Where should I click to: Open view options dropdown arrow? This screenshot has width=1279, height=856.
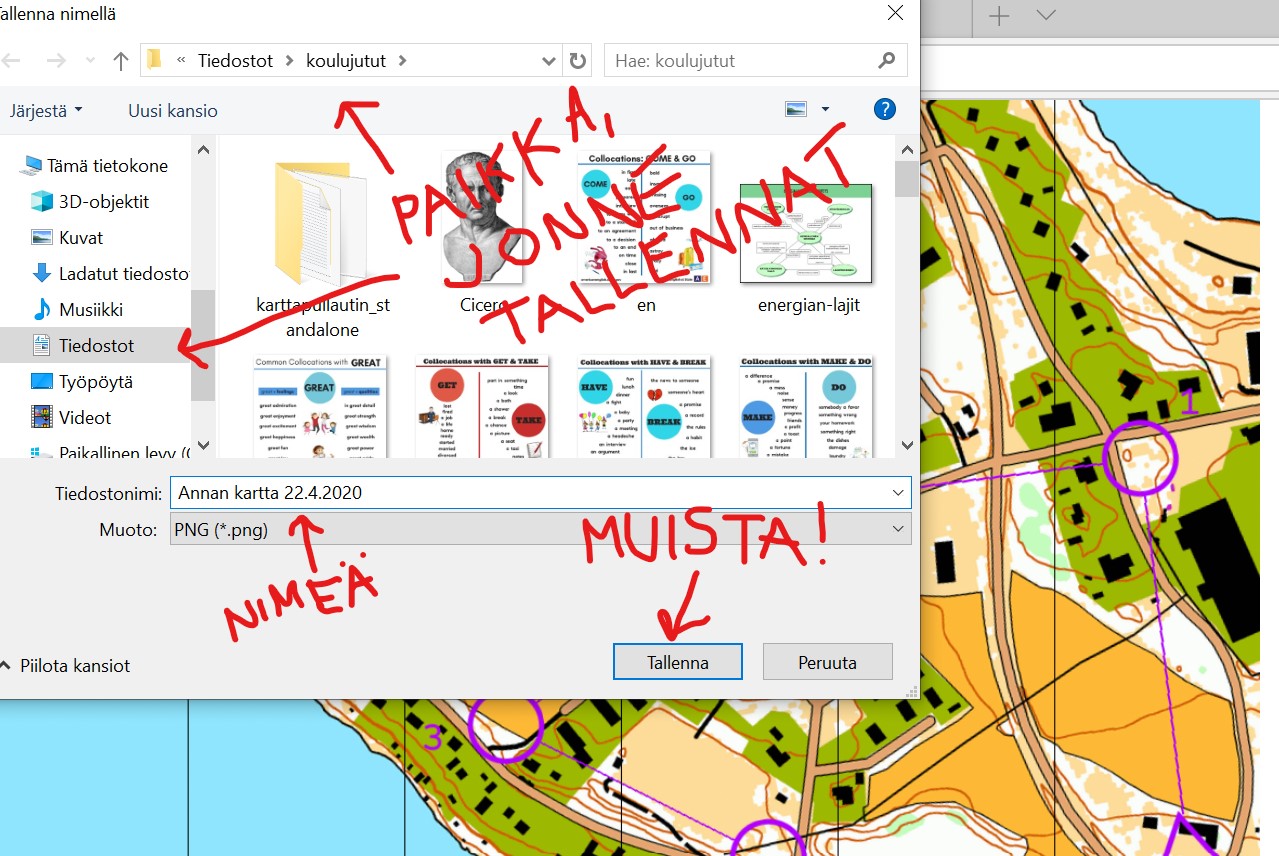tap(825, 110)
